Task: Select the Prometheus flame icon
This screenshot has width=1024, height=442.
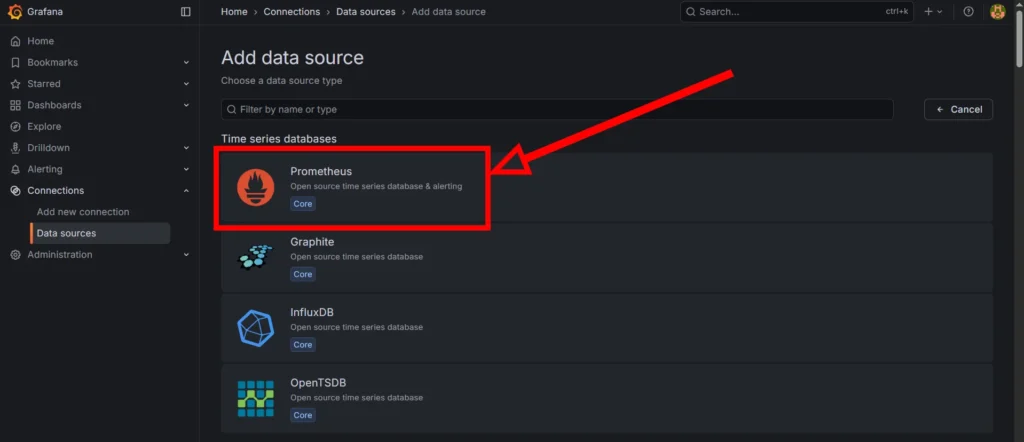Action: pos(255,187)
